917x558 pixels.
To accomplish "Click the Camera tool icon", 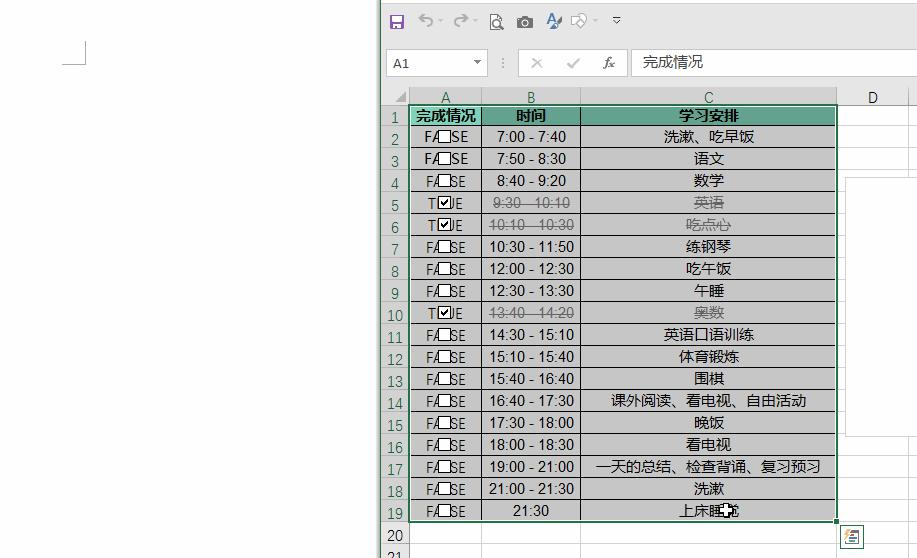I will [x=525, y=22].
